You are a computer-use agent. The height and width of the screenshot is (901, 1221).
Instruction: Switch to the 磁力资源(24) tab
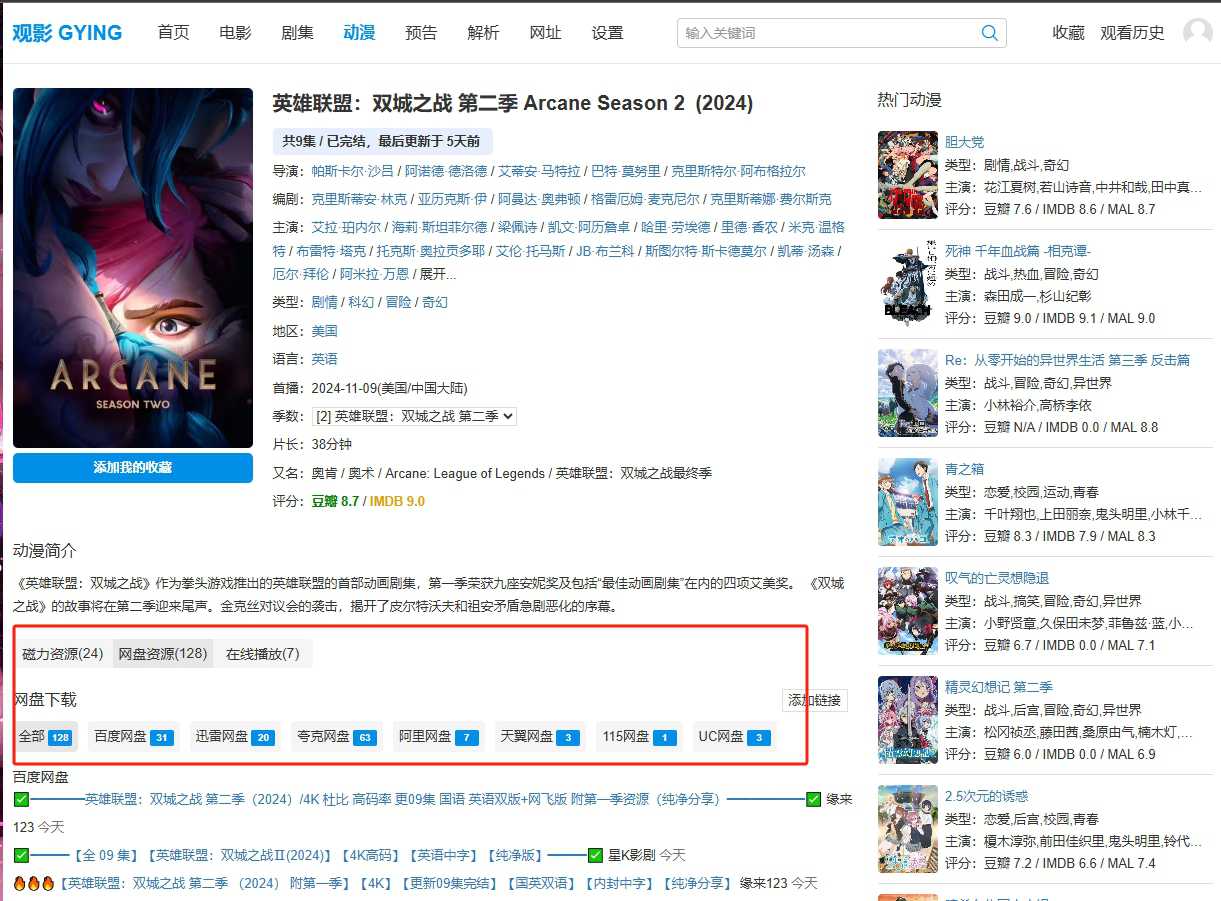point(63,654)
